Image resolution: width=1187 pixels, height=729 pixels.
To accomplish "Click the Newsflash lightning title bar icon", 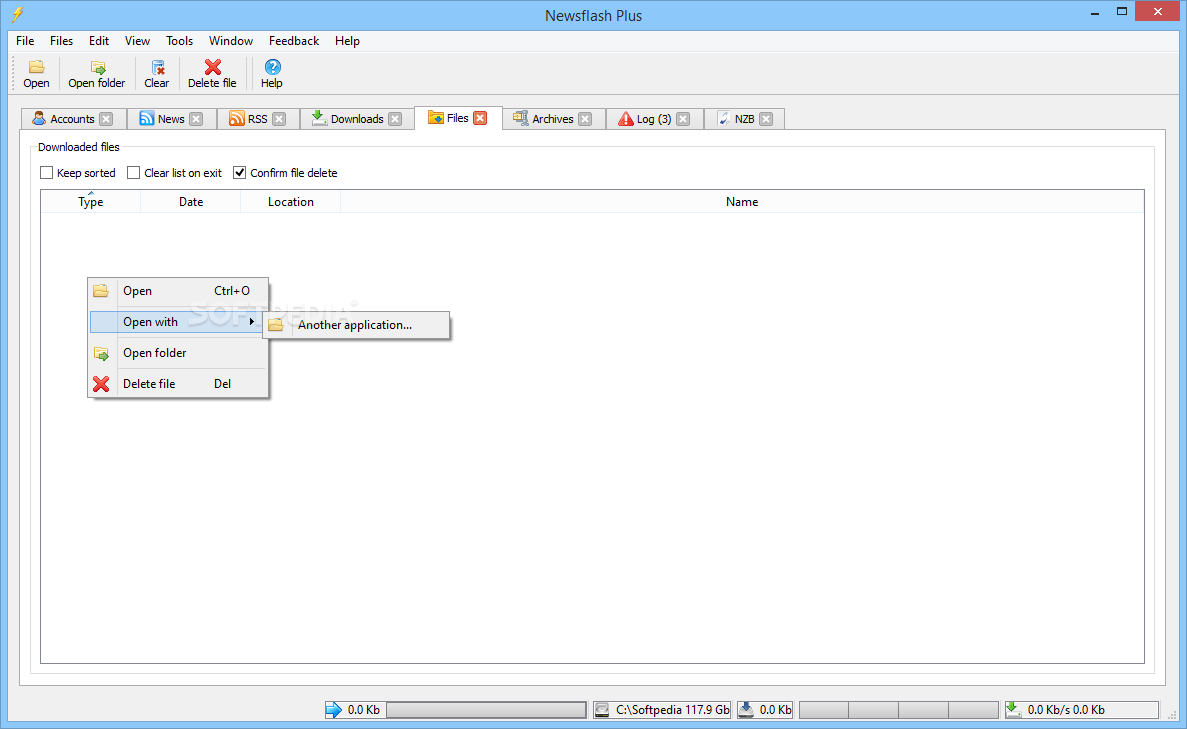I will (17, 14).
